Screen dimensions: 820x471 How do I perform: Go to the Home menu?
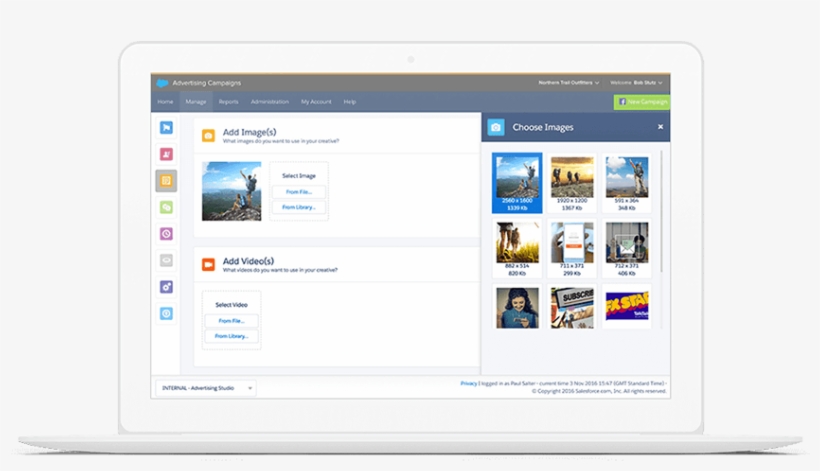click(x=165, y=102)
